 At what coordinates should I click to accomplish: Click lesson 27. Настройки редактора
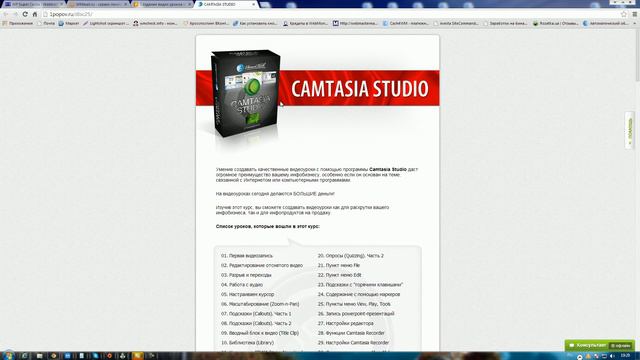point(345,323)
